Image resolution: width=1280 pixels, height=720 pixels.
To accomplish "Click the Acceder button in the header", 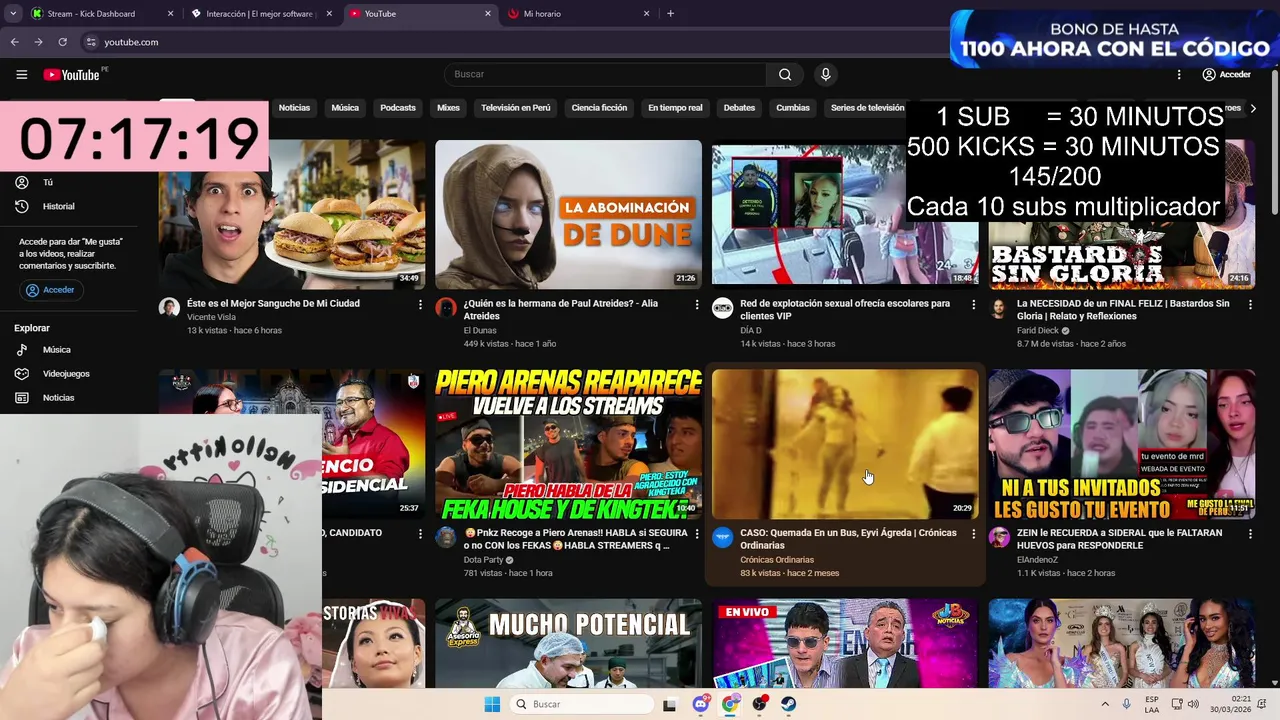I will [x=1226, y=75].
